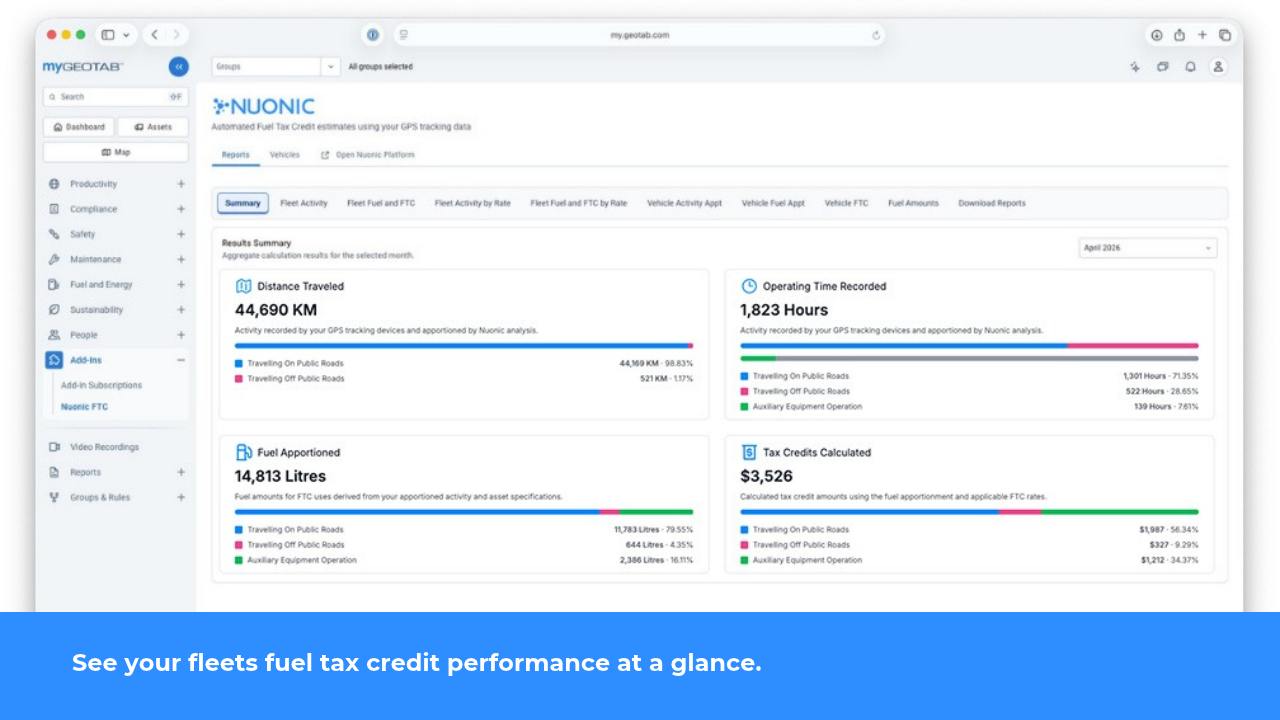
Task: Click the windows icon beside the bell
Action: [x=1163, y=67]
